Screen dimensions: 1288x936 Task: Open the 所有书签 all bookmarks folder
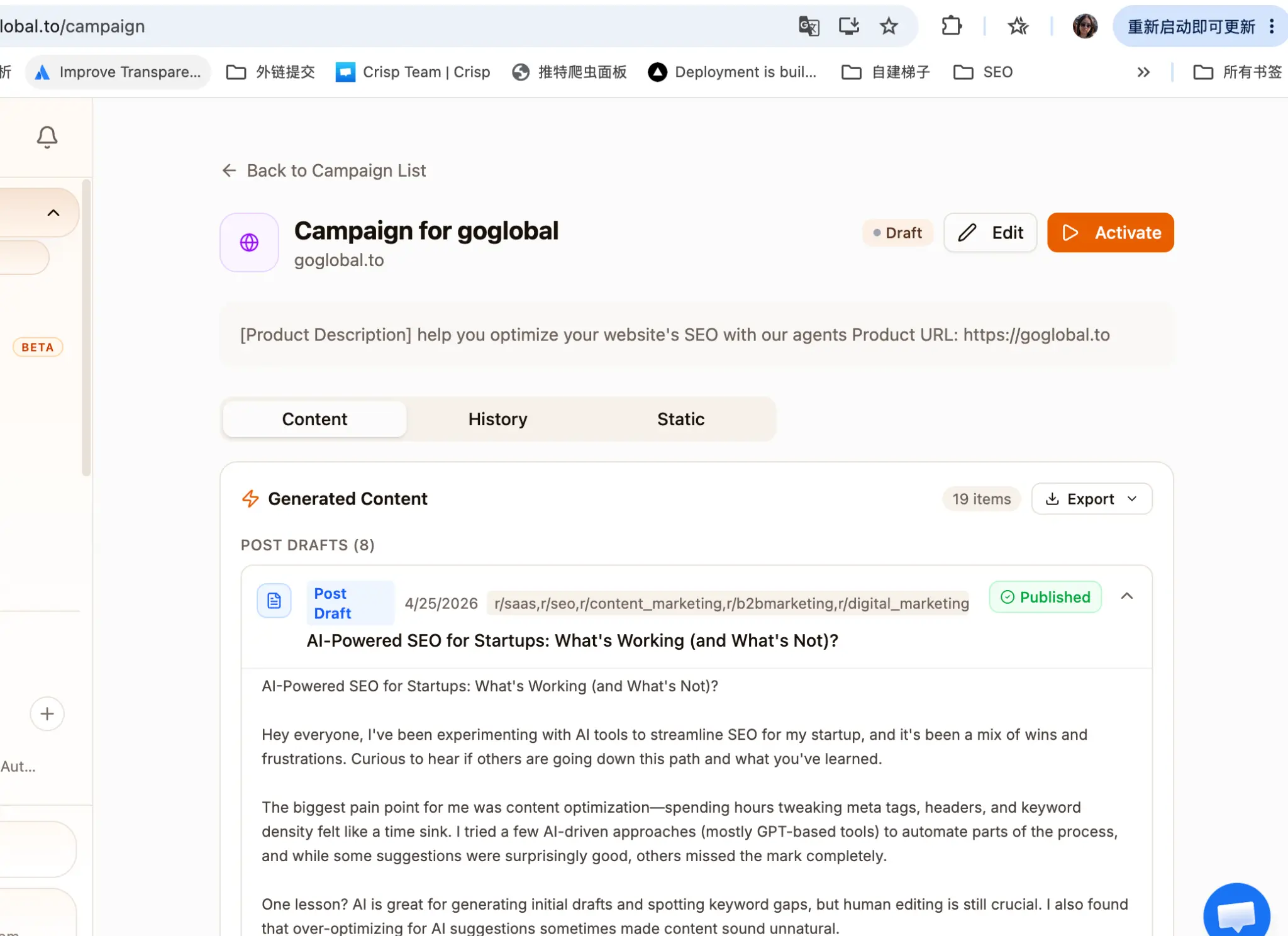coord(1237,72)
